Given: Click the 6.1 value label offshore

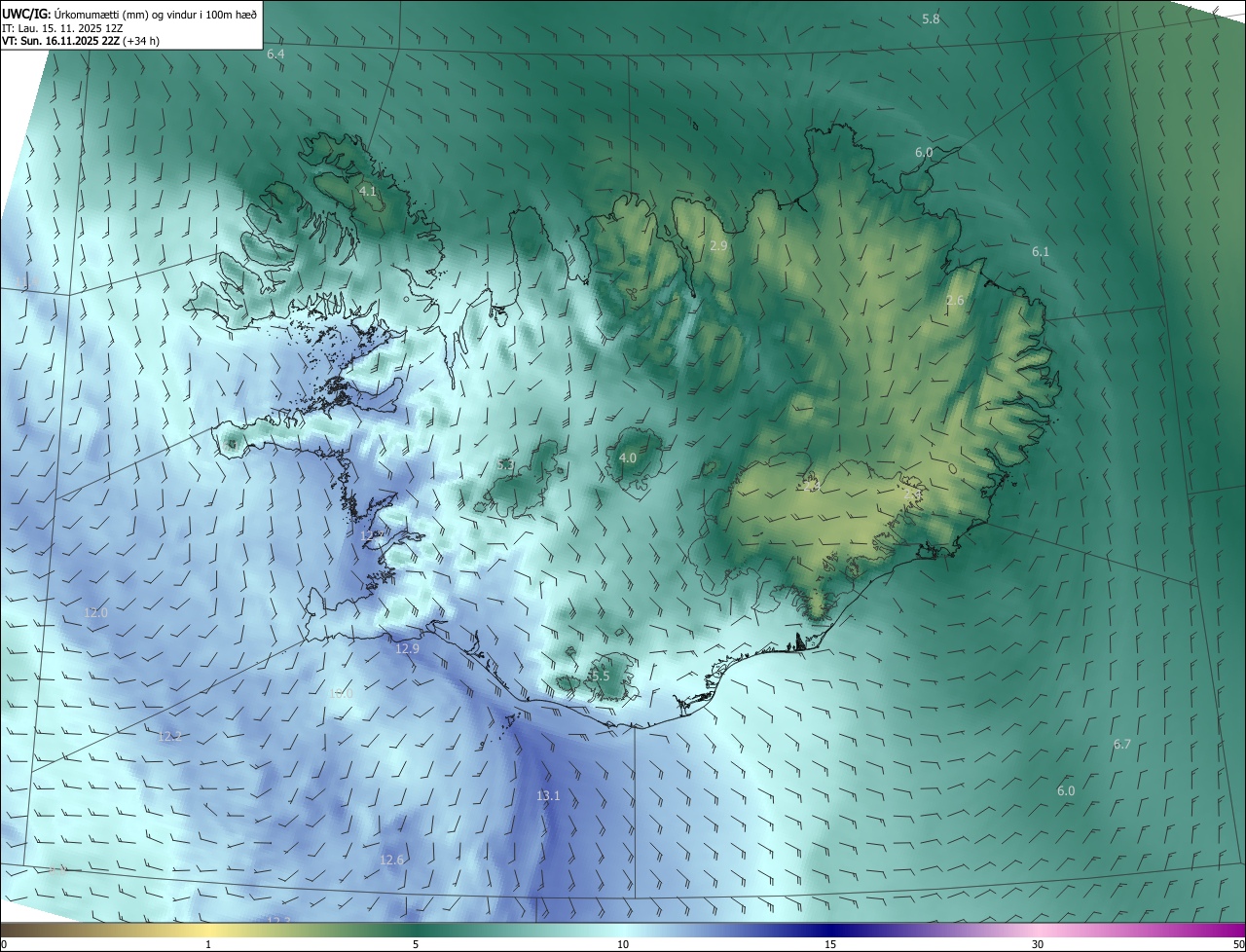Looking at the screenshot, I should [x=1041, y=252].
